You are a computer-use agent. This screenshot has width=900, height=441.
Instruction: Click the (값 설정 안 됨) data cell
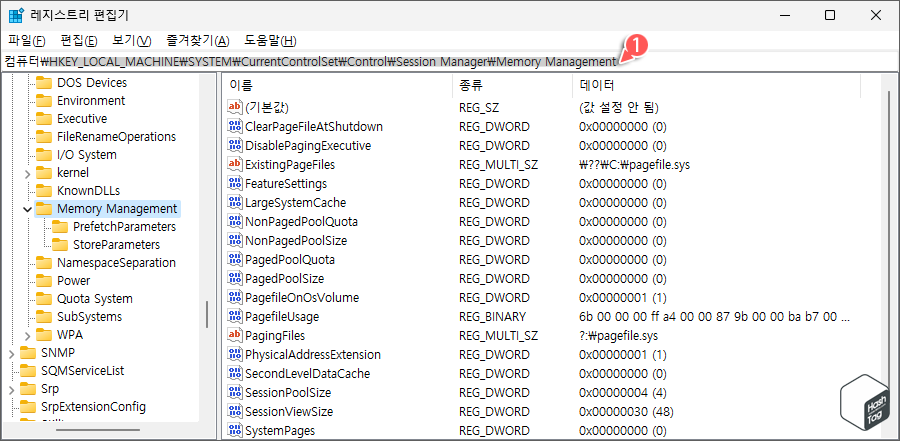pos(619,107)
